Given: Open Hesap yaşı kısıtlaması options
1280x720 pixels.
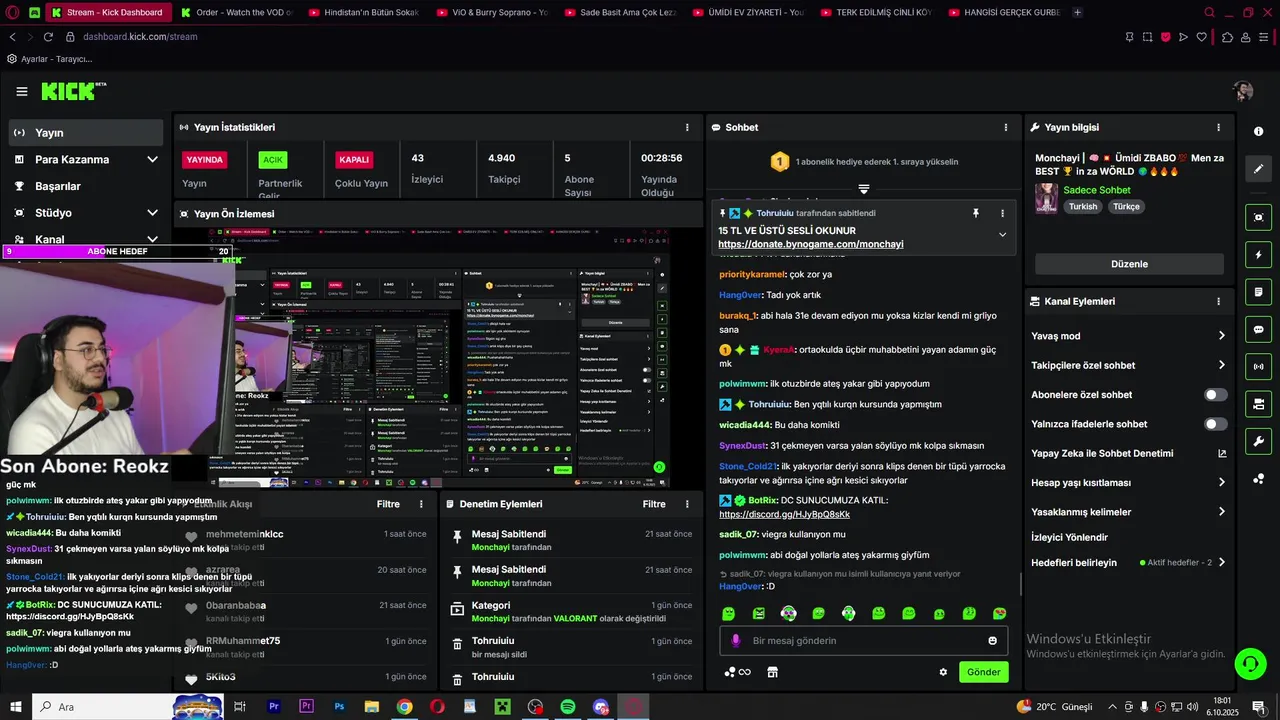Looking at the screenshot, I should (1128, 483).
